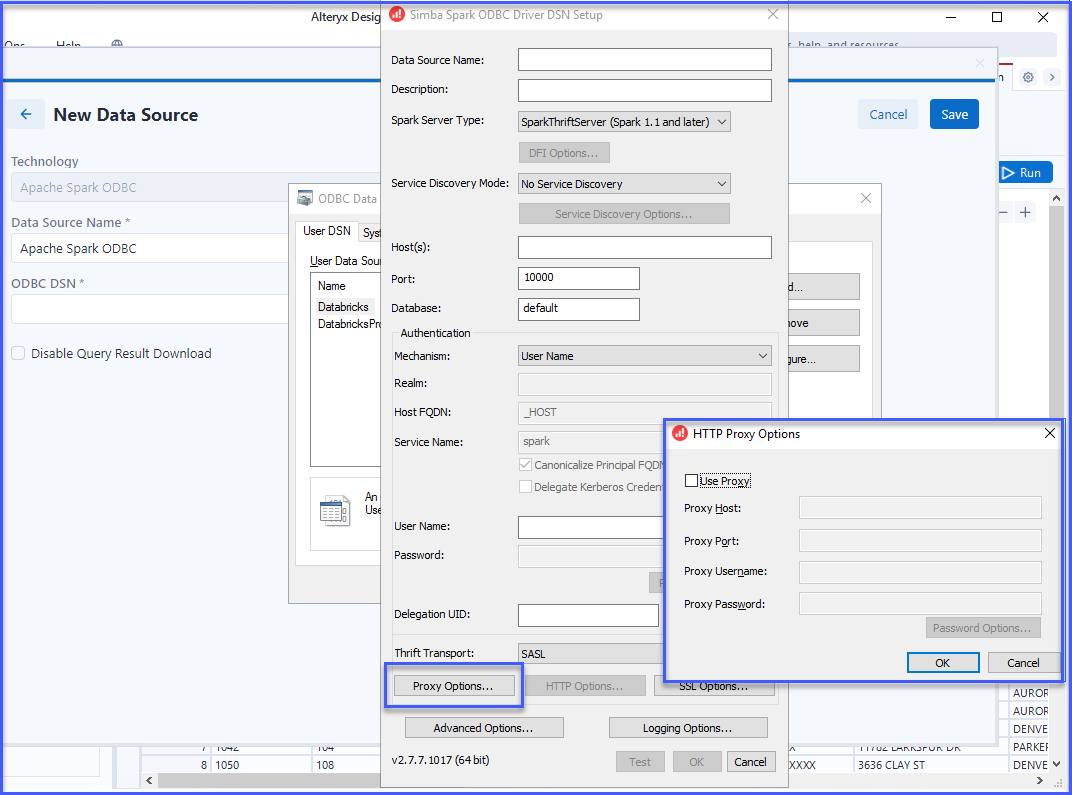Toggle Canonicalize Principal FQDN checkbox
1072x795 pixels.
525,465
